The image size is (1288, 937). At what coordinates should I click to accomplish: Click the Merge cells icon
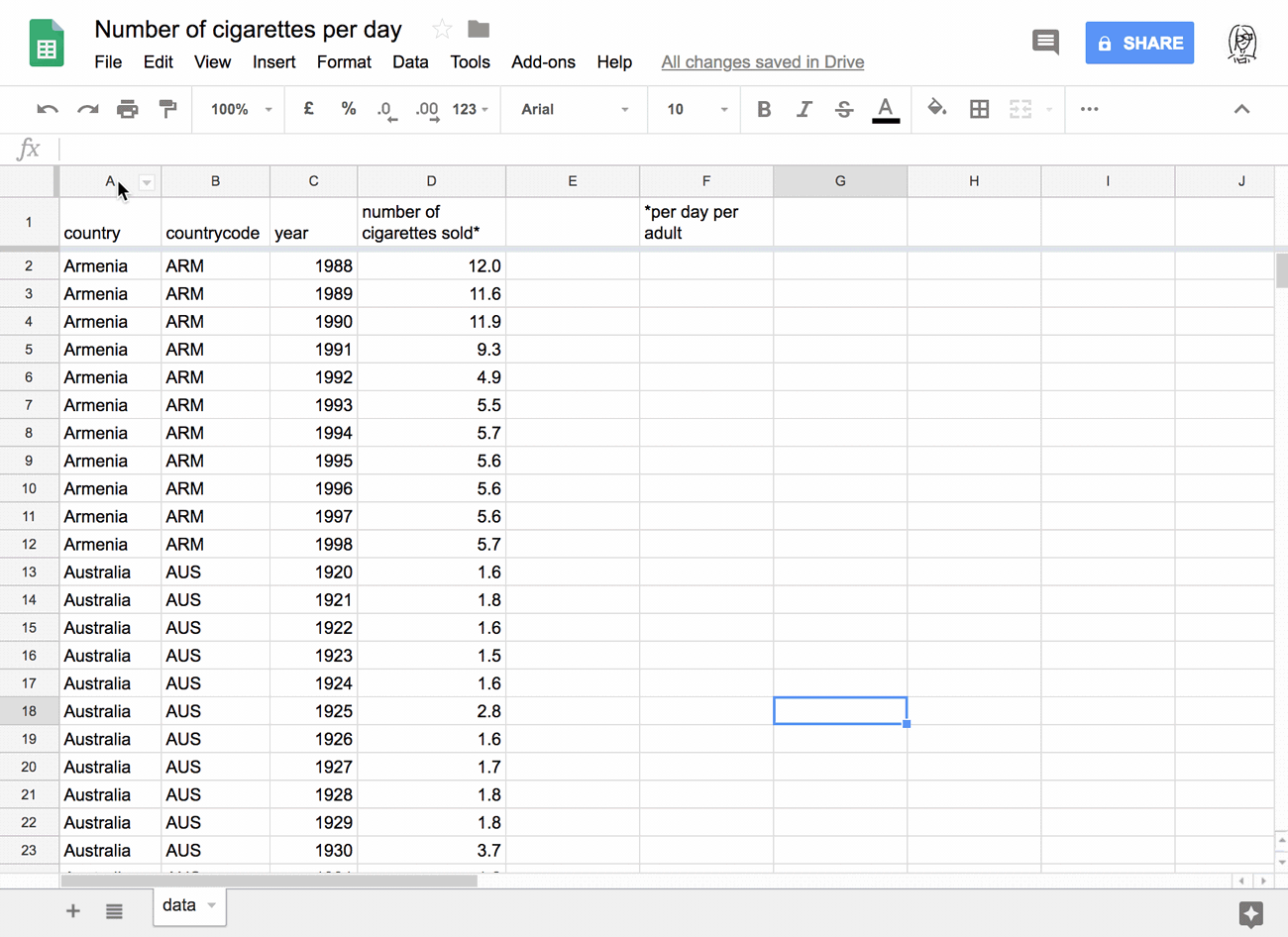[1020, 109]
